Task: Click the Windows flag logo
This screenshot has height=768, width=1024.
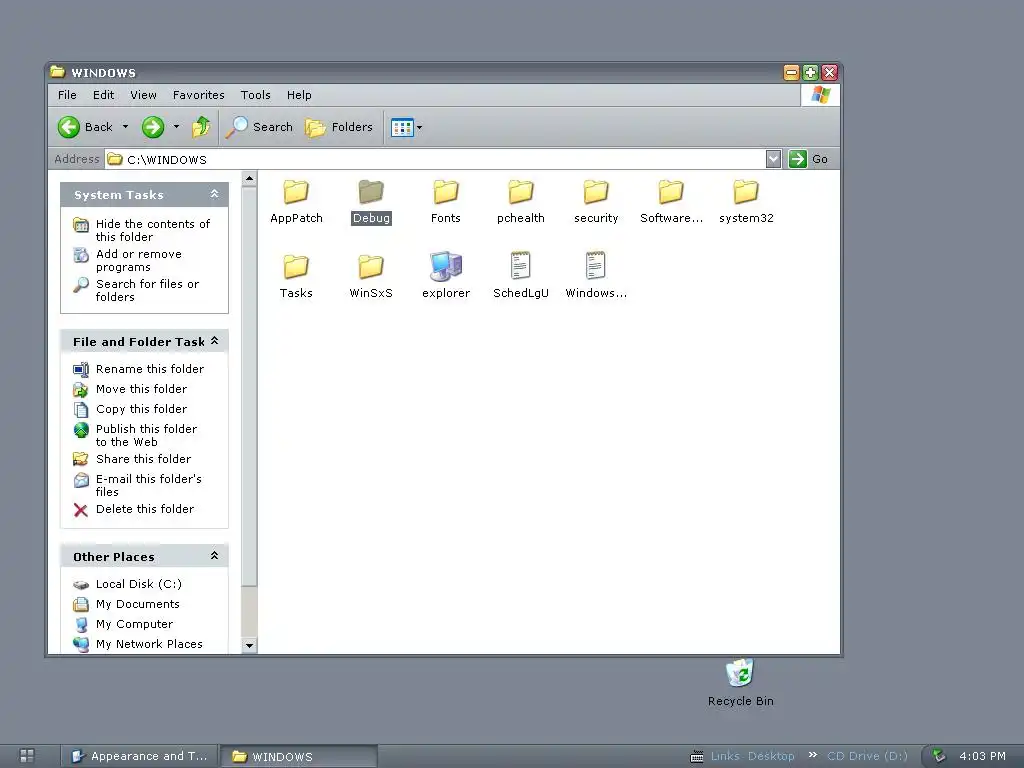Action: pos(820,95)
